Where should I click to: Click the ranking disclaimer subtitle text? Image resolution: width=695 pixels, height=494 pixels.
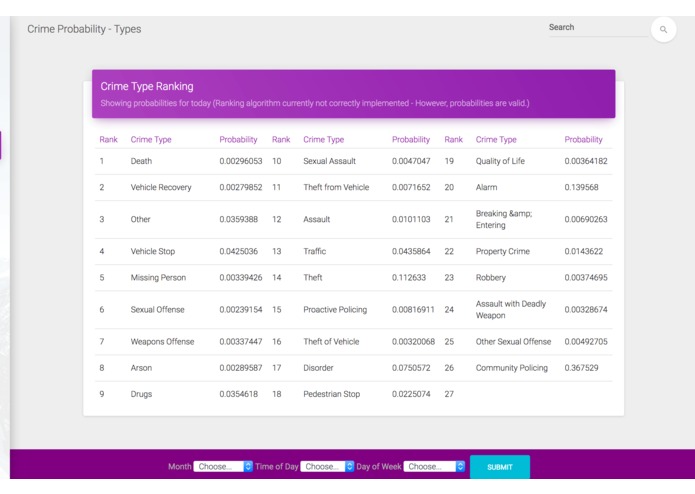(x=315, y=103)
